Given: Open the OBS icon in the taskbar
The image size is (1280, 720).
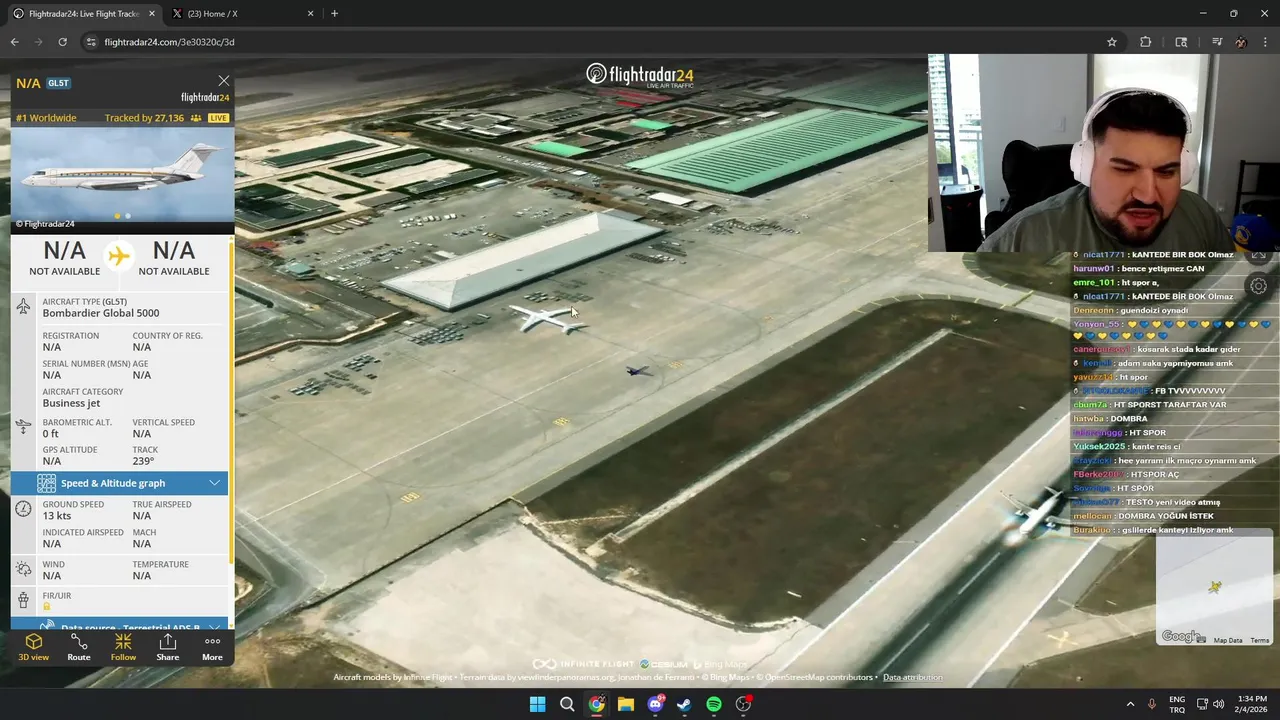Looking at the screenshot, I should pyautogui.click(x=743, y=704).
